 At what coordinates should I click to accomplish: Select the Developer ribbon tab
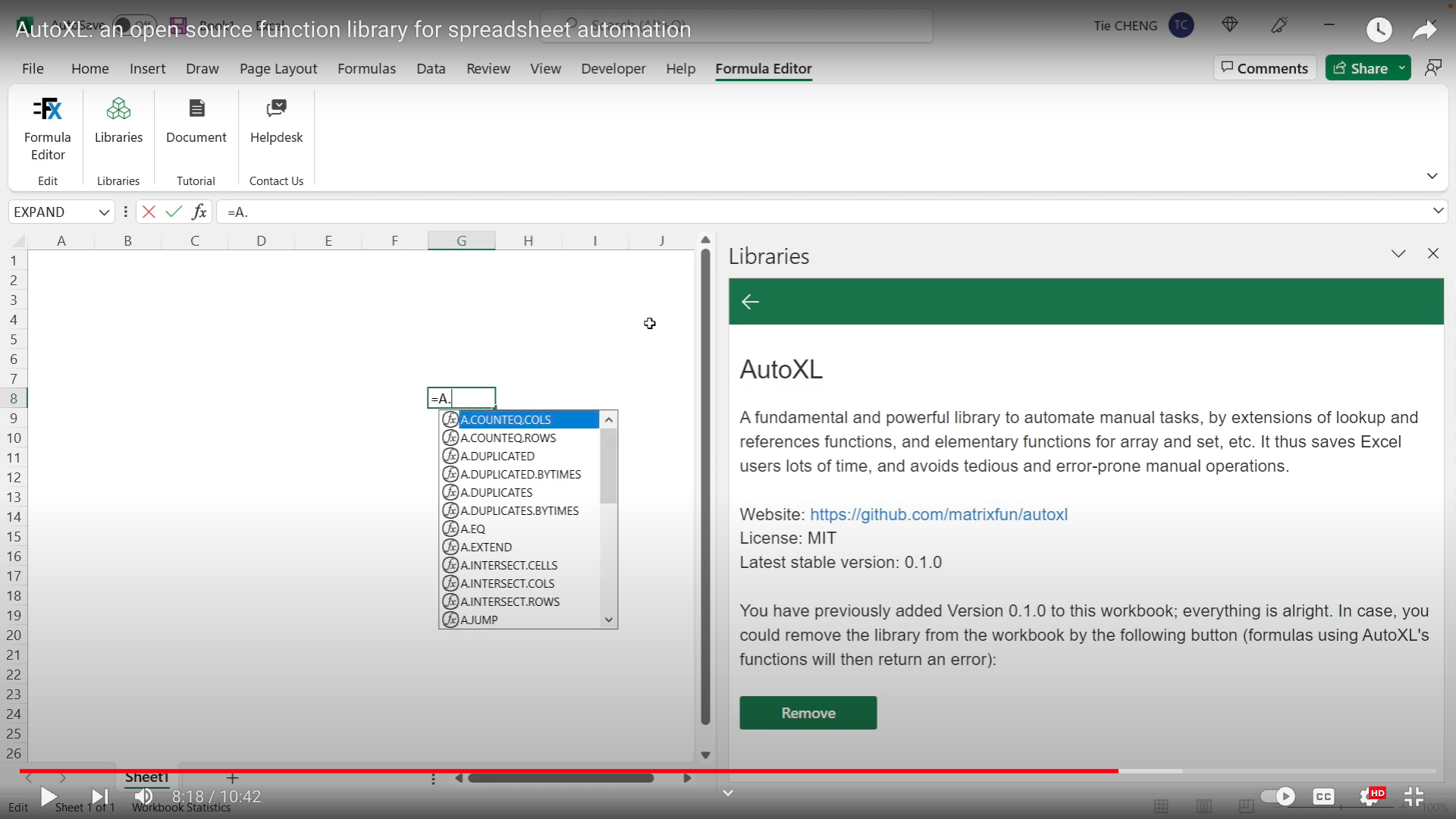(614, 68)
